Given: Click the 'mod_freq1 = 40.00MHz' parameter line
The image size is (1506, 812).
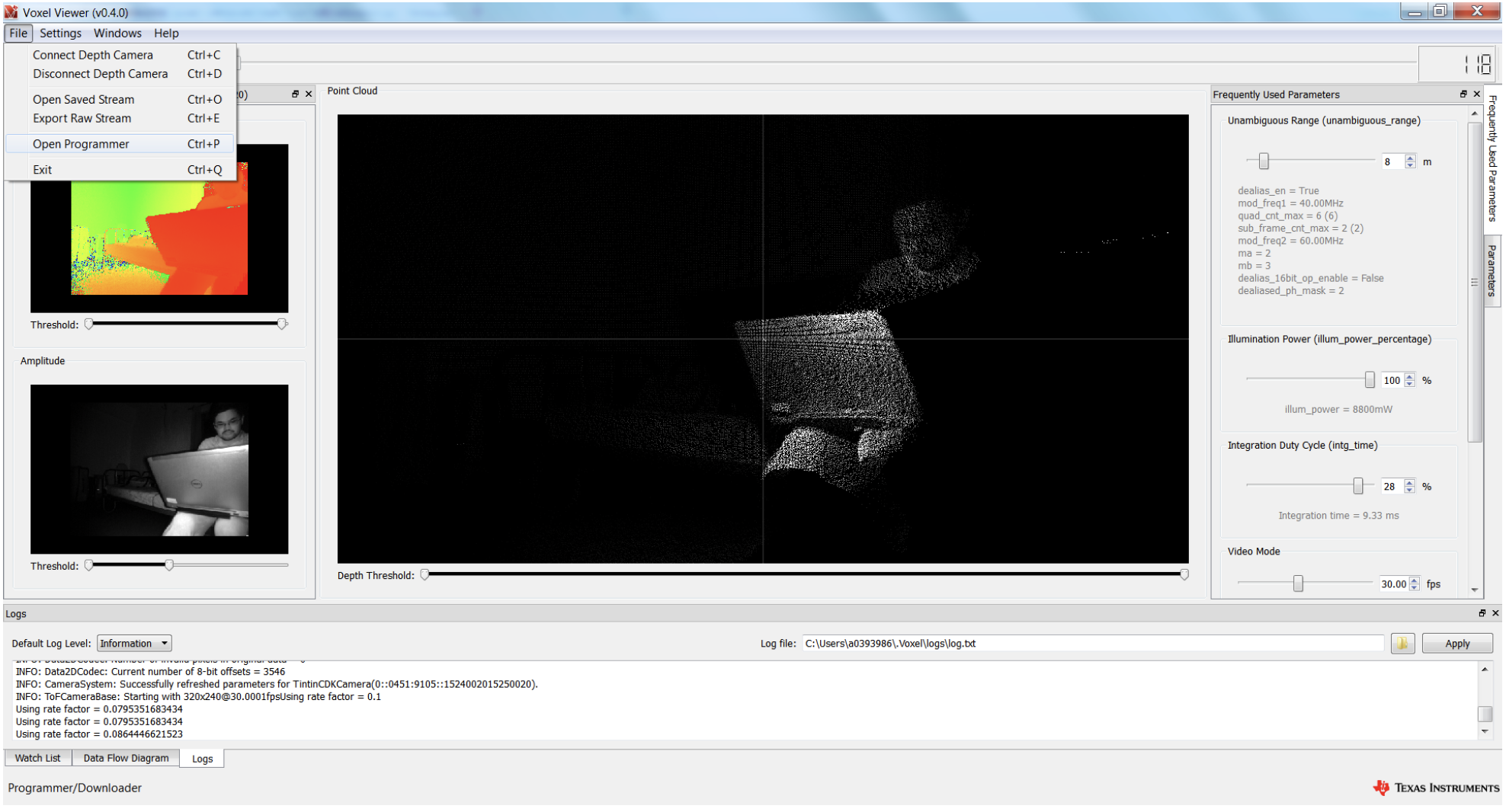Looking at the screenshot, I should pos(1290,203).
